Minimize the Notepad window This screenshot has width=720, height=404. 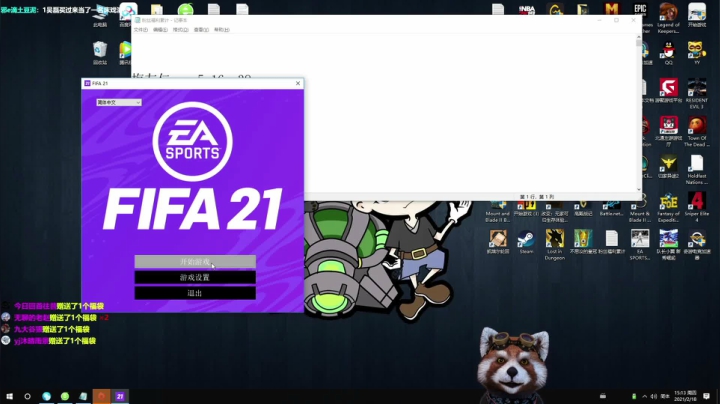pos(599,20)
